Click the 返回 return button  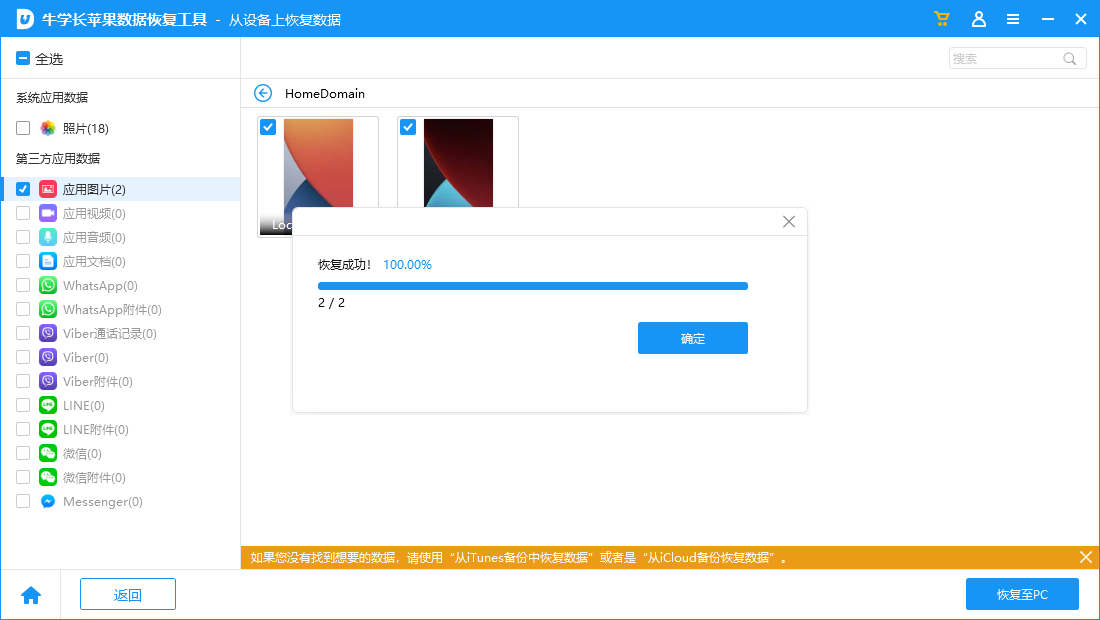(x=127, y=594)
